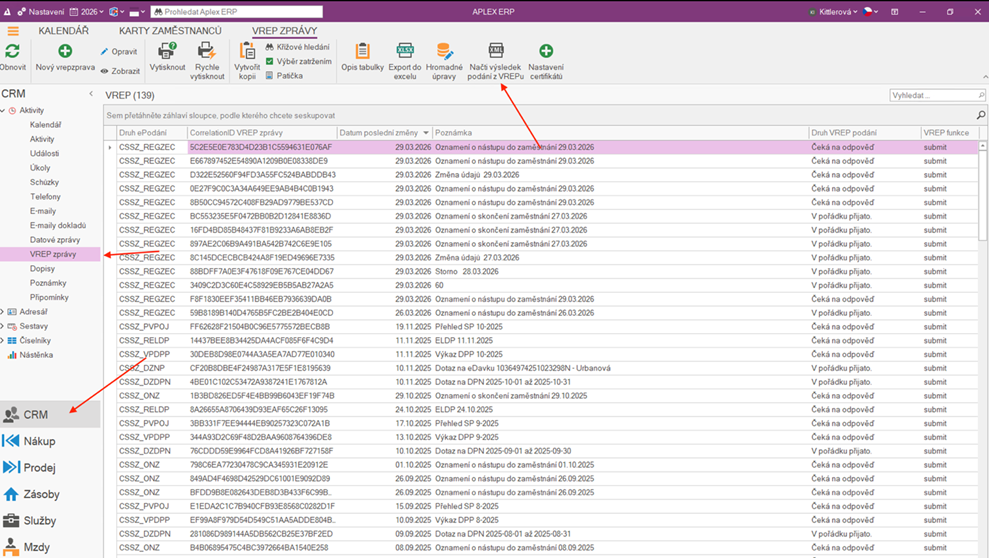Click the Vyhledat search field

pyautogui.click(x=932, y=96)
